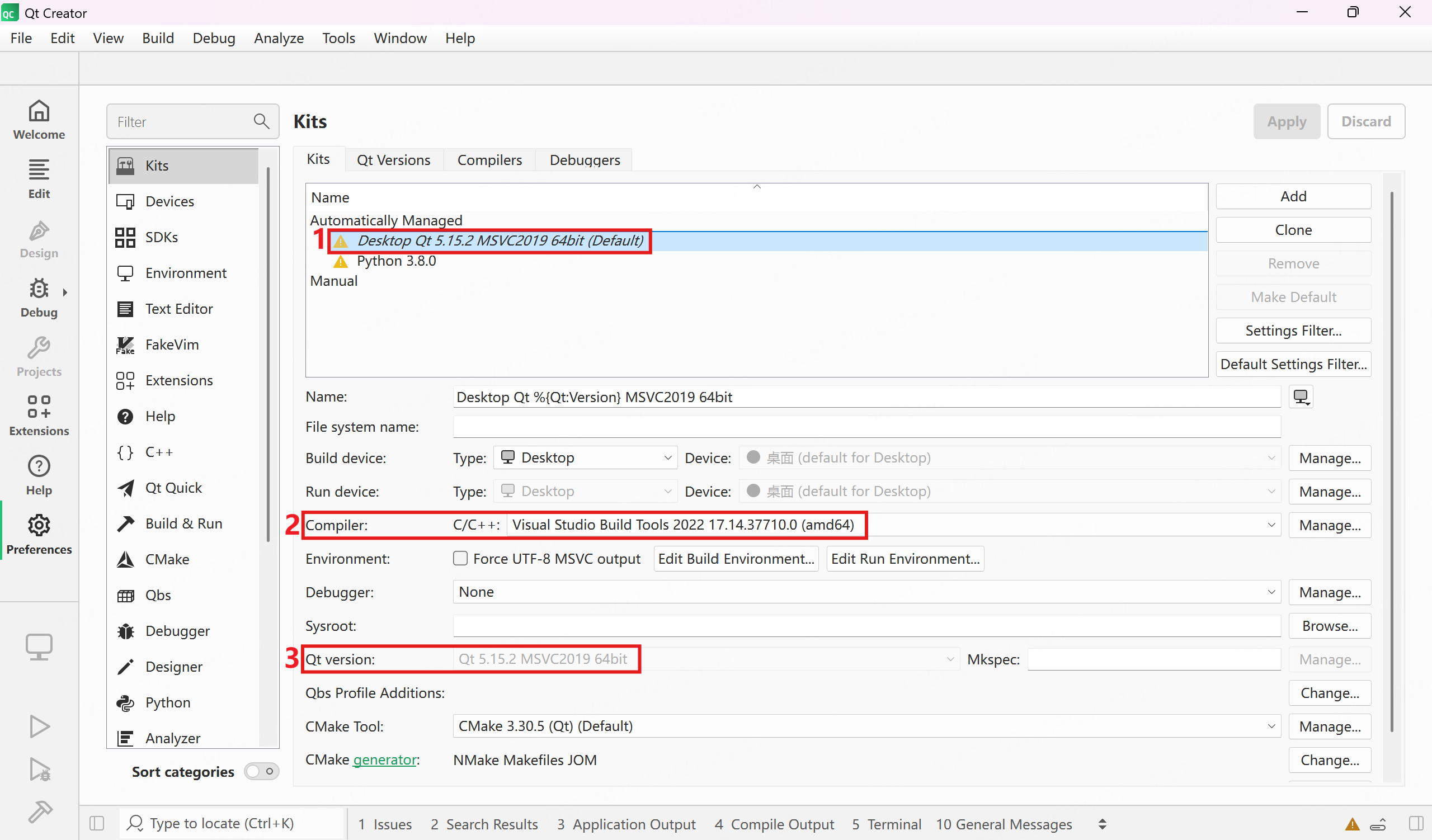Screen dimensions: 1432x840
Task: Open the Build device Device dropdown
Action: click(1010, 457)
